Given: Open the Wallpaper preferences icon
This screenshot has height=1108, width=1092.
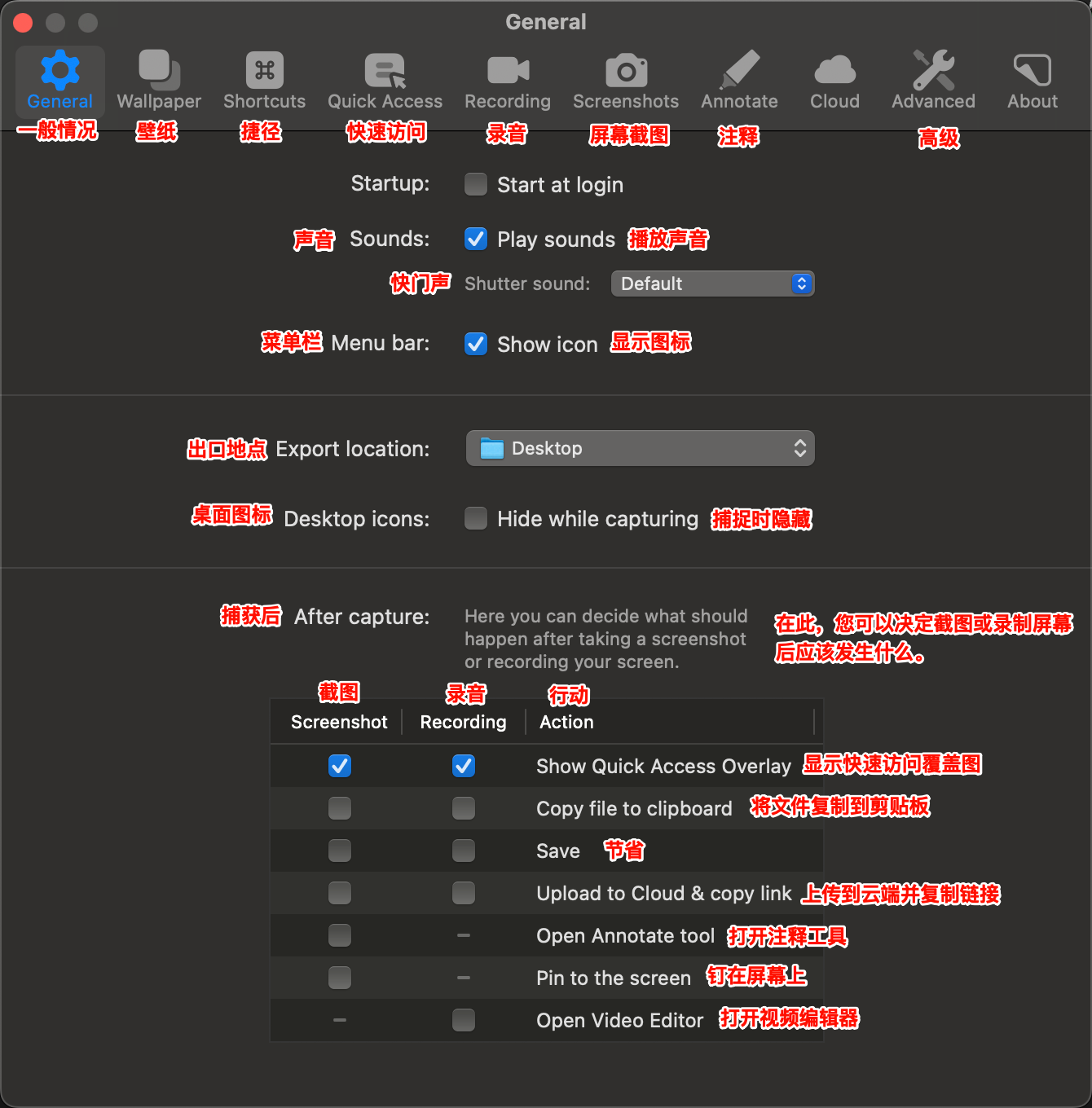Looking at the screenshot, I should coord(159,70).
